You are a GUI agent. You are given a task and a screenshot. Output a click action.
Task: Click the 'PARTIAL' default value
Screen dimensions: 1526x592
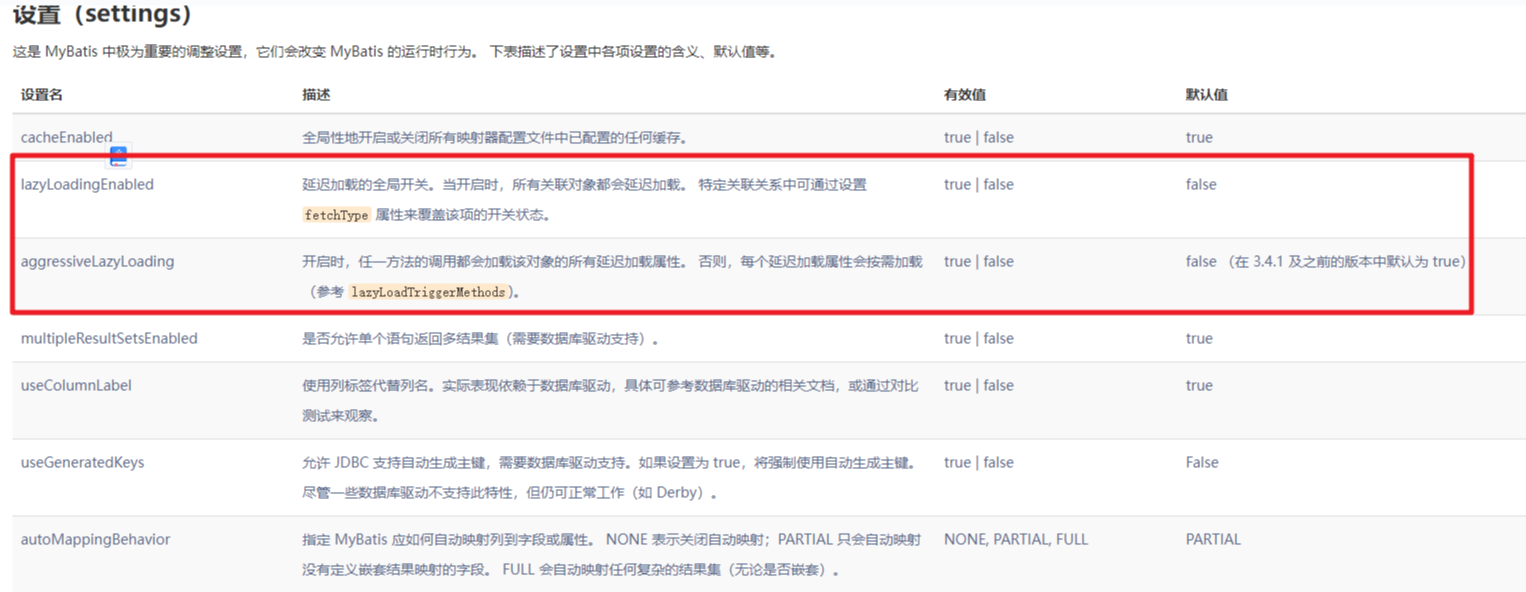pos(1213,539)
